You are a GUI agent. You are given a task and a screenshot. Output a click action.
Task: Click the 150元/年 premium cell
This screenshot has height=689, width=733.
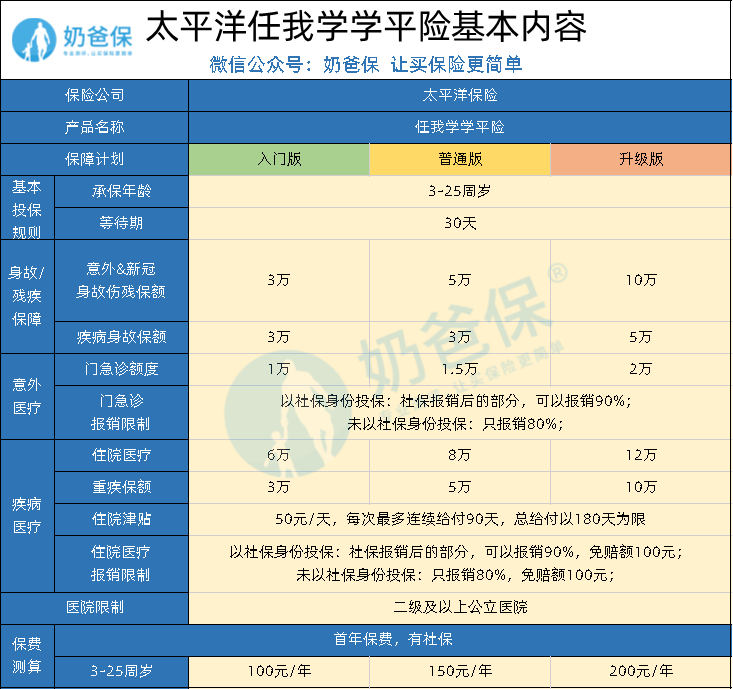pos(460,672)
